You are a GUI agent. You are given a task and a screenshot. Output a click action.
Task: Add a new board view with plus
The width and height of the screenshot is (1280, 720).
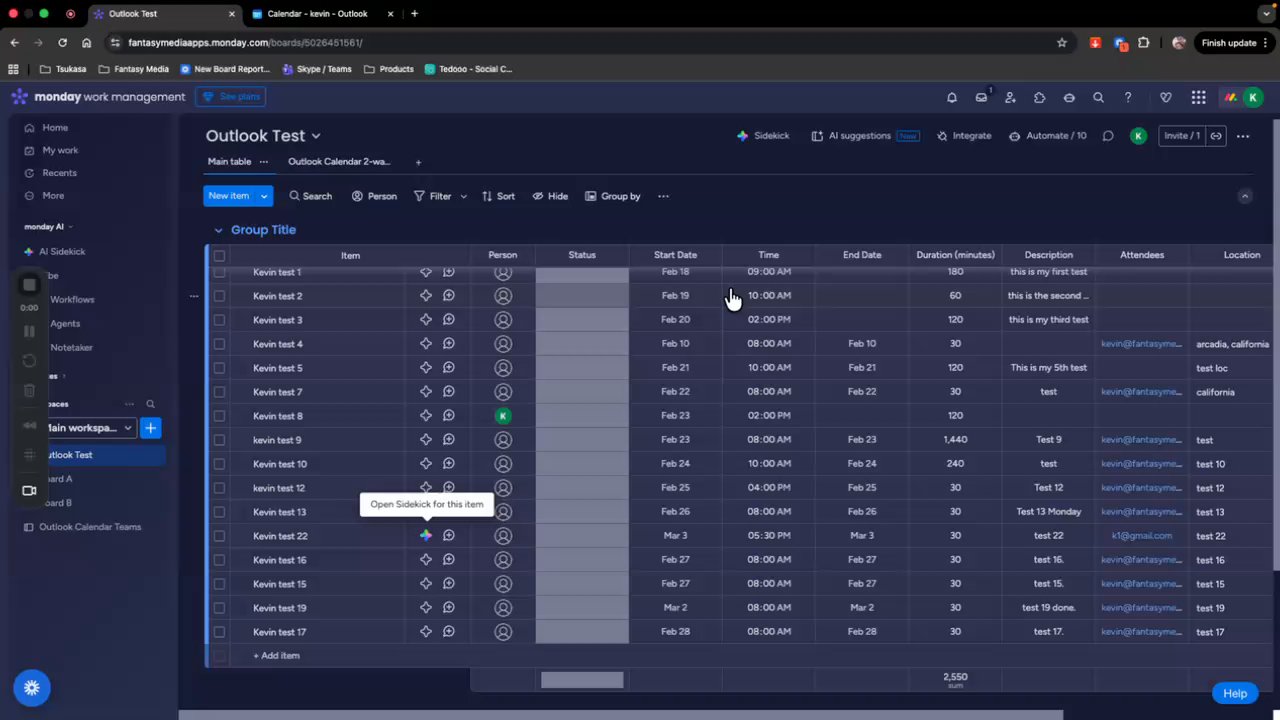(418, 162)
